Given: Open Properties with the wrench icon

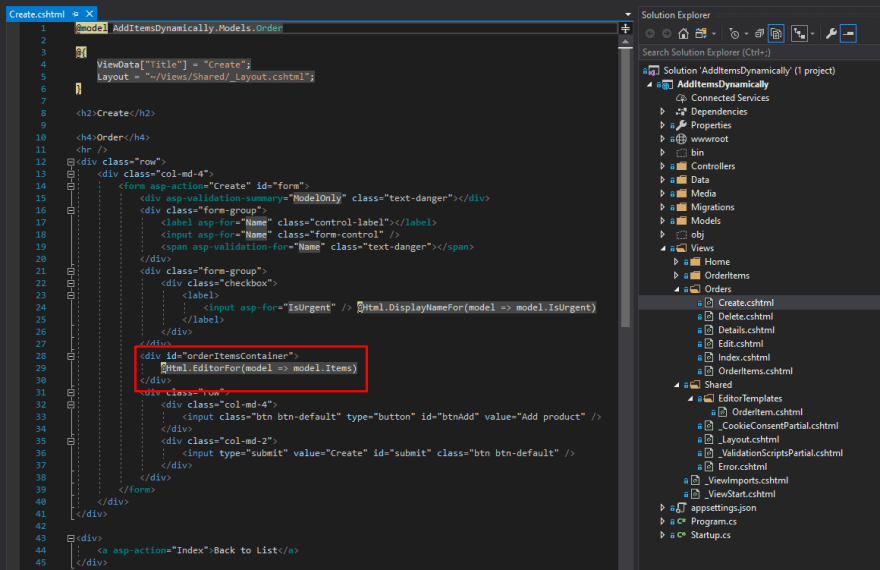Looking at the screenshot, I should point(831,34).
